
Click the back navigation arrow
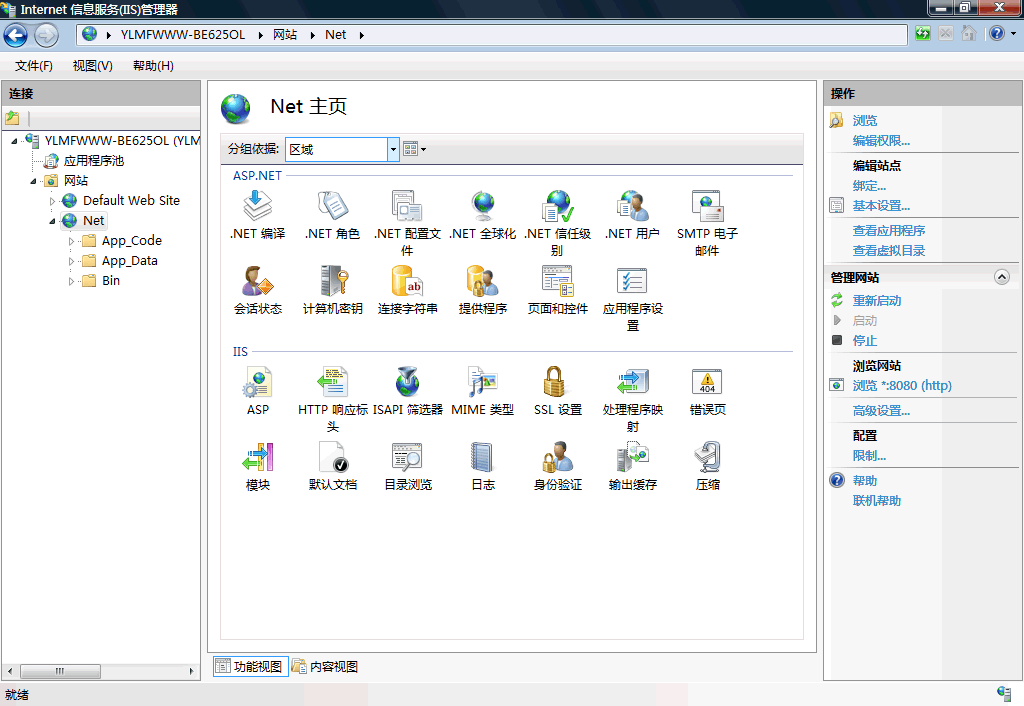click(x=16, y=35)
